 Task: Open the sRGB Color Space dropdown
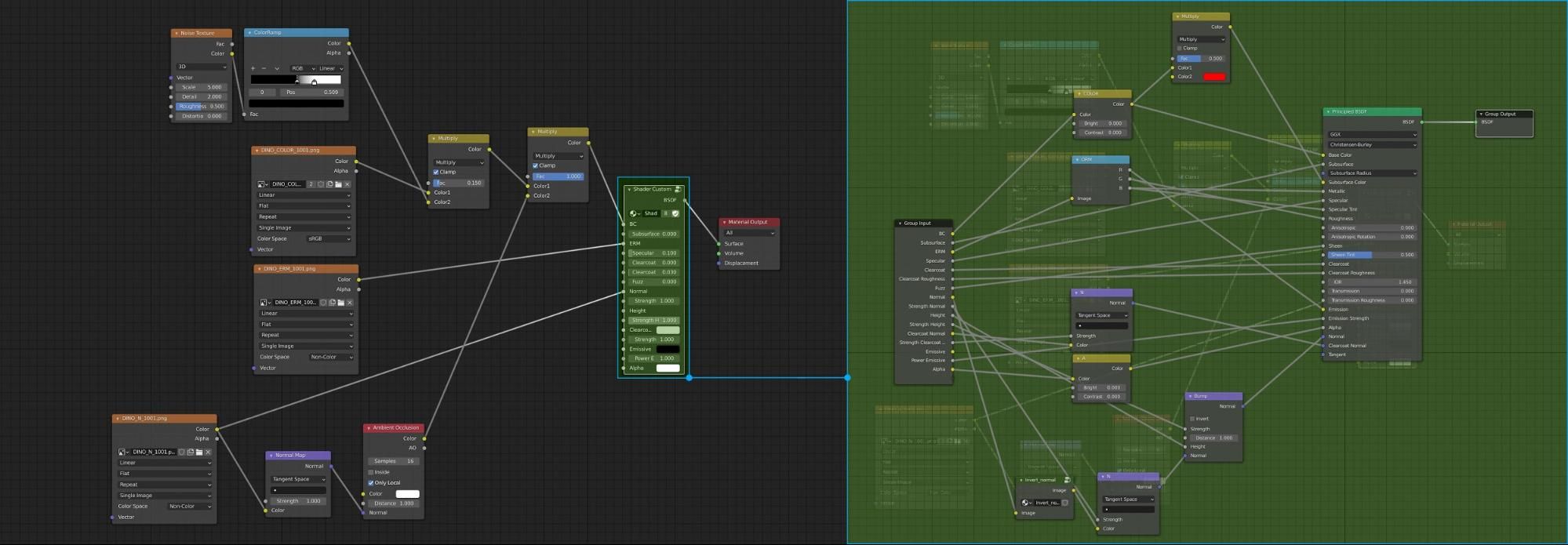point(329,238)
